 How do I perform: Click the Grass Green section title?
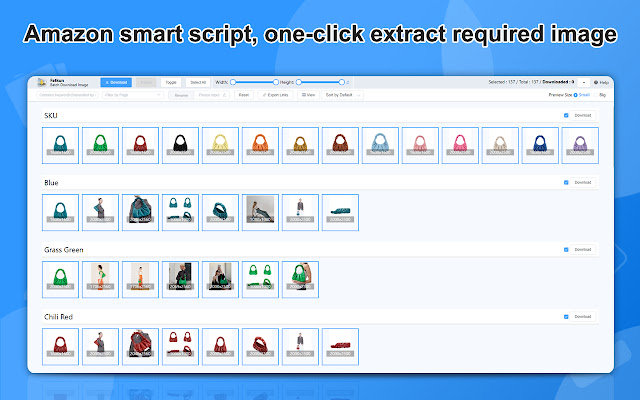64,250
